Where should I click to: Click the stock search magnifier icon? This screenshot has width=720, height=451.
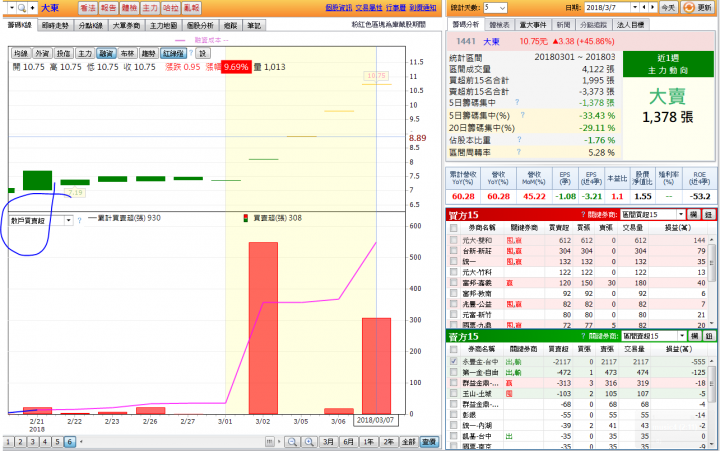[21, 8]
